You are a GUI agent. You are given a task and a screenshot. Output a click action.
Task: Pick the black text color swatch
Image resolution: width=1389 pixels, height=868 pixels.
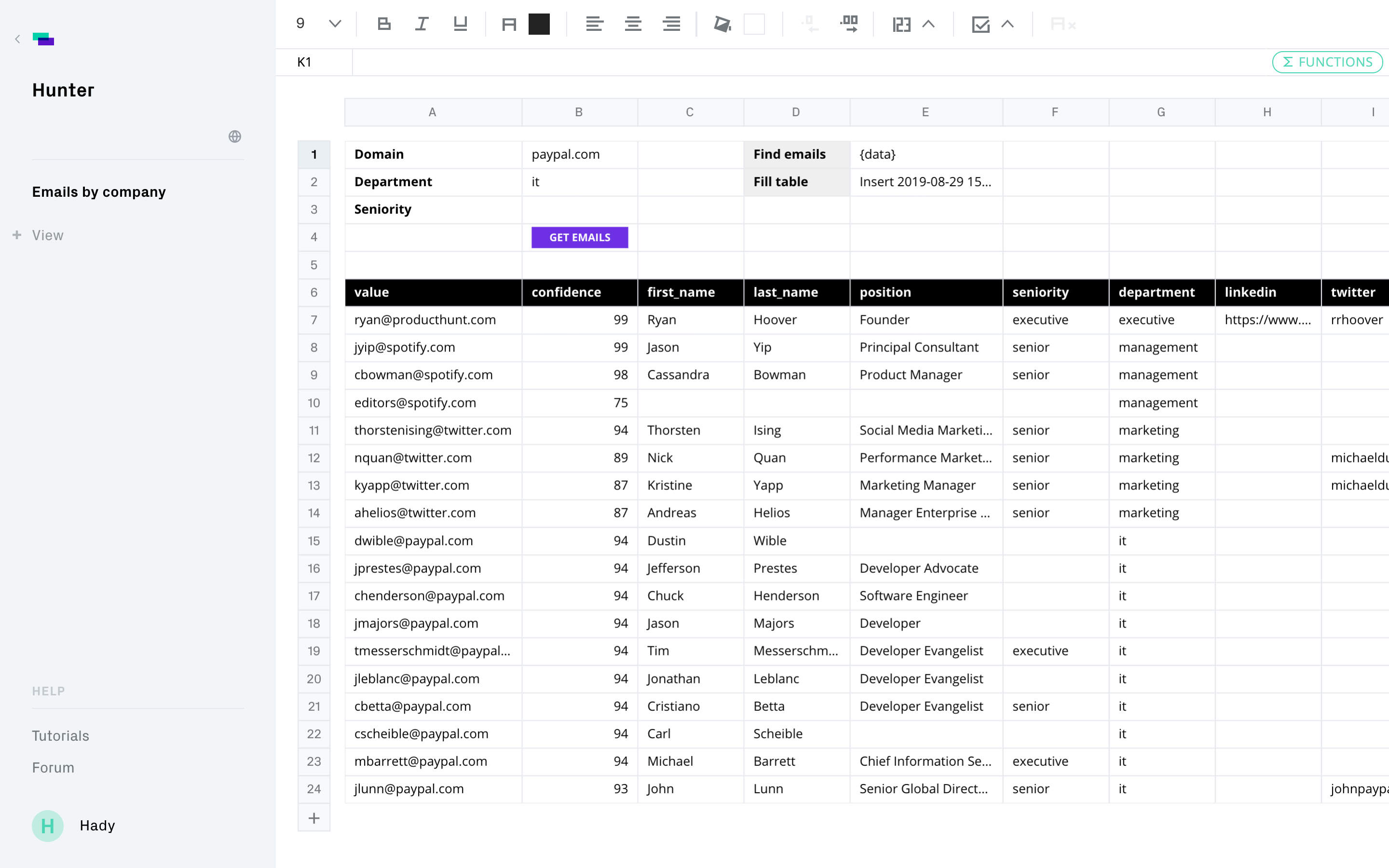coord(539,24)
